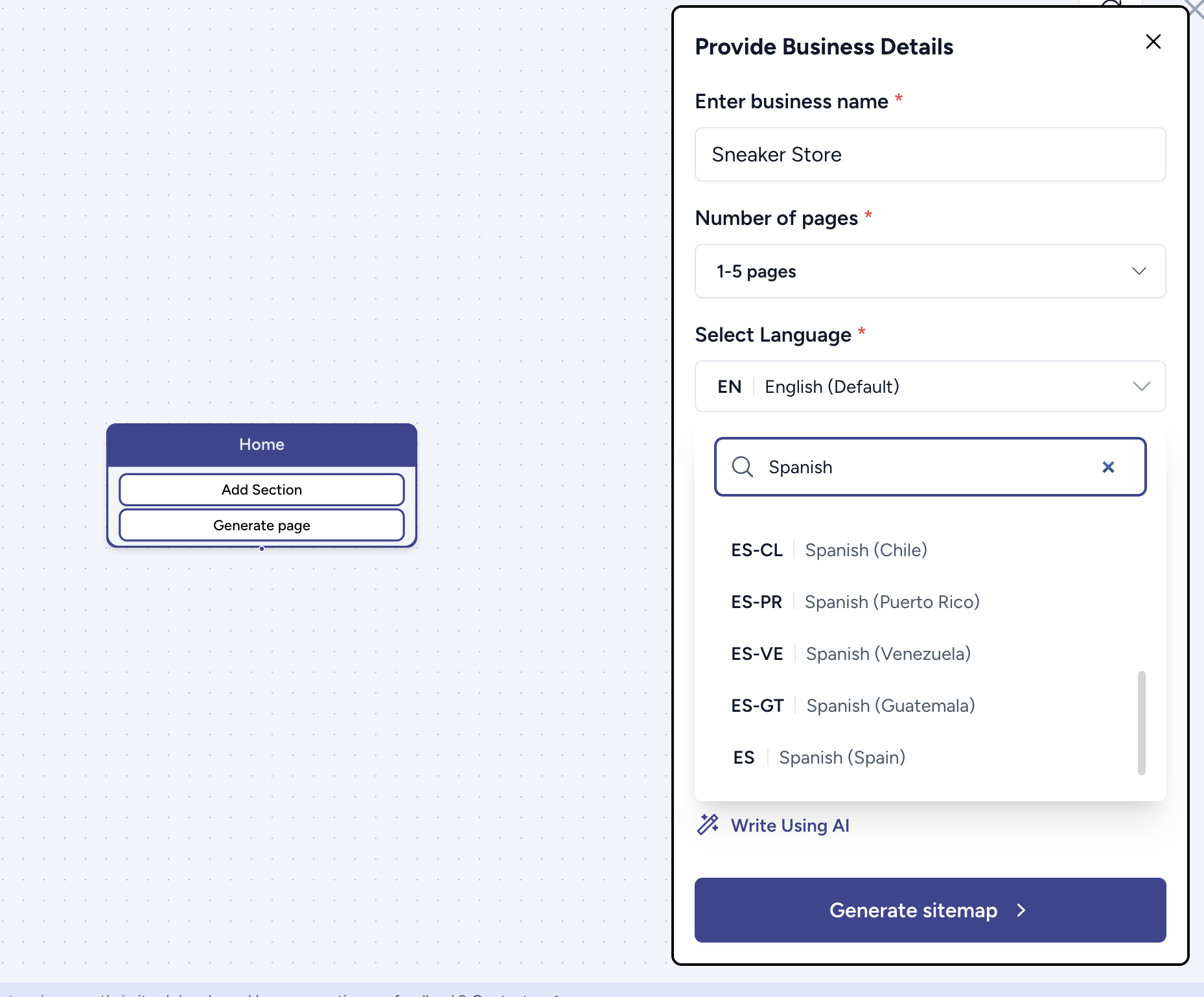Open the Select Language dropdown
The width and height of the screenshot is (1204, 997).
[x=929, y=386]
